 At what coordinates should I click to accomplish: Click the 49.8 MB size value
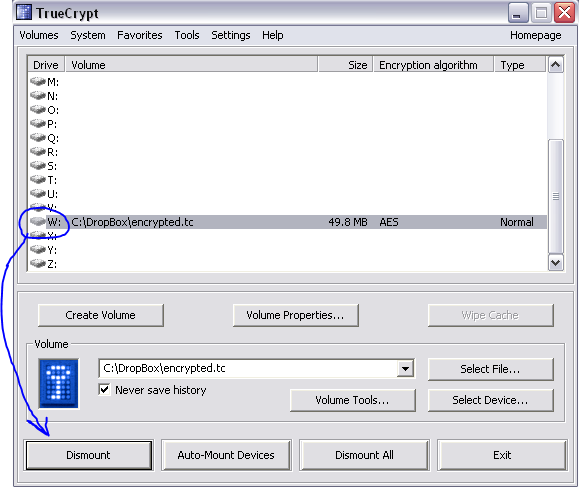pos(348,222)
